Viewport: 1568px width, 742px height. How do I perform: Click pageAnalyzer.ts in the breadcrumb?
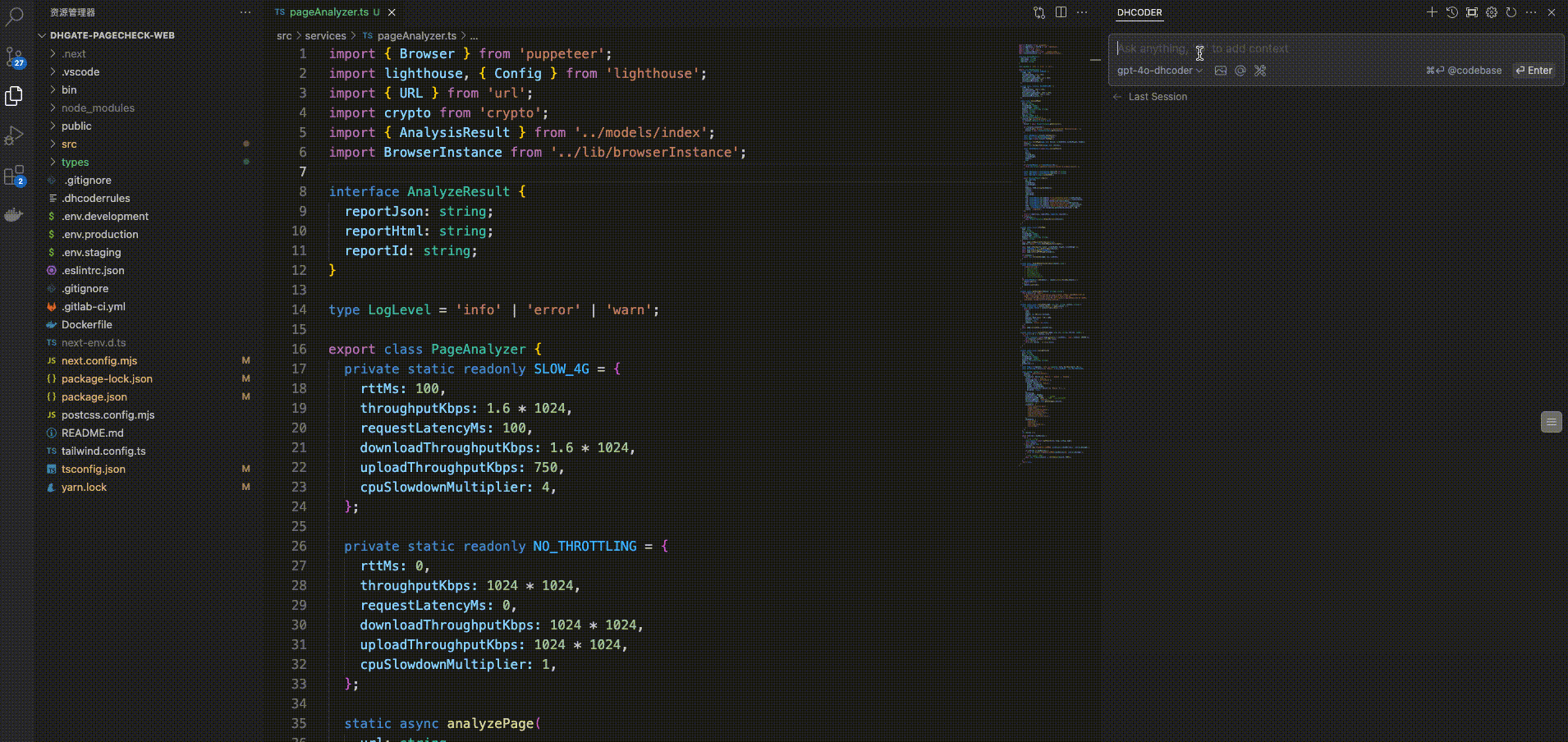coord(416,35)
